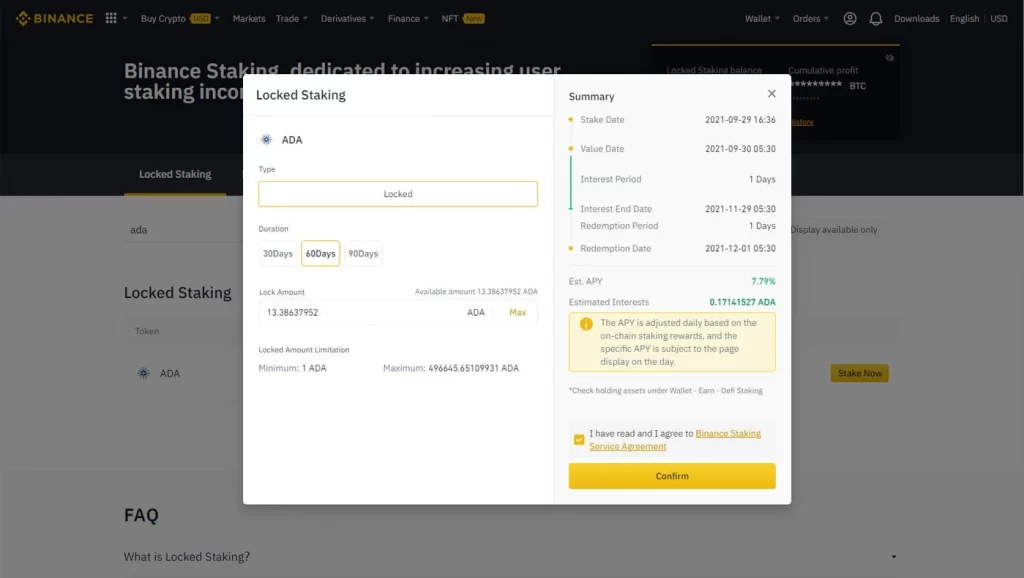Open the user profile icon
Viewport: 1024px width, 578px height.
[x=850, y=18]
